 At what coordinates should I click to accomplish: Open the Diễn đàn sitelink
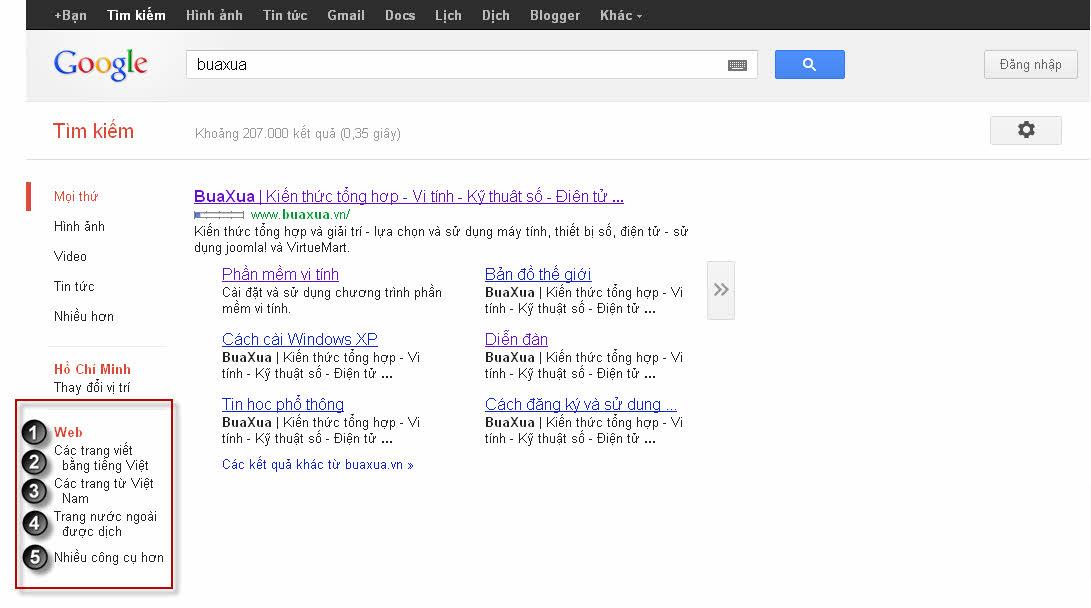coord(516,339)
